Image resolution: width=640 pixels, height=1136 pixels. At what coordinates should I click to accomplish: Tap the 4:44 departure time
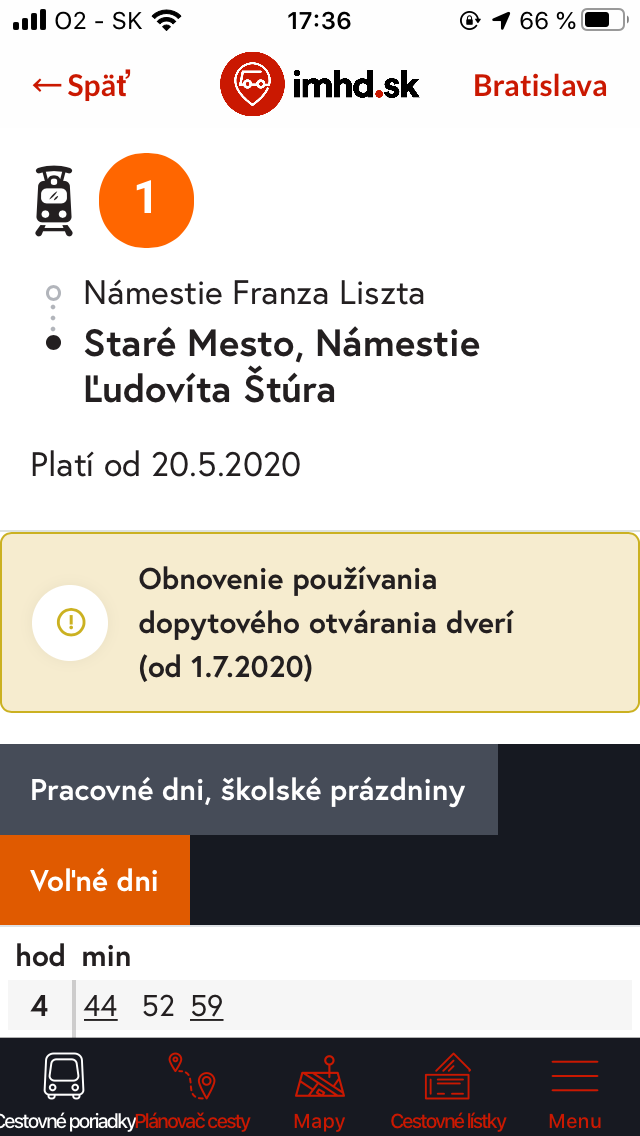pyautogui.click(x=101, y=1005)
